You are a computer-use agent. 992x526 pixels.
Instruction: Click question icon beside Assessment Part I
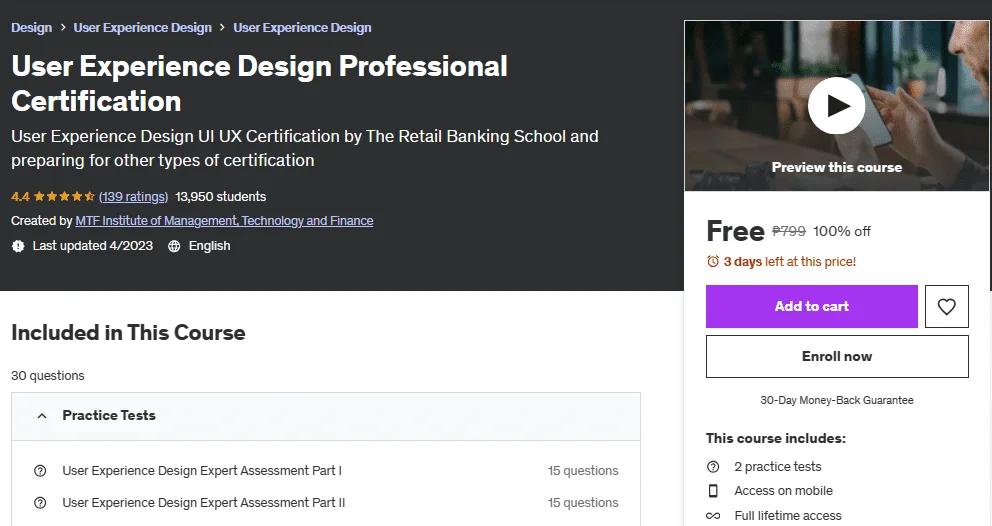tap(40, 471)
